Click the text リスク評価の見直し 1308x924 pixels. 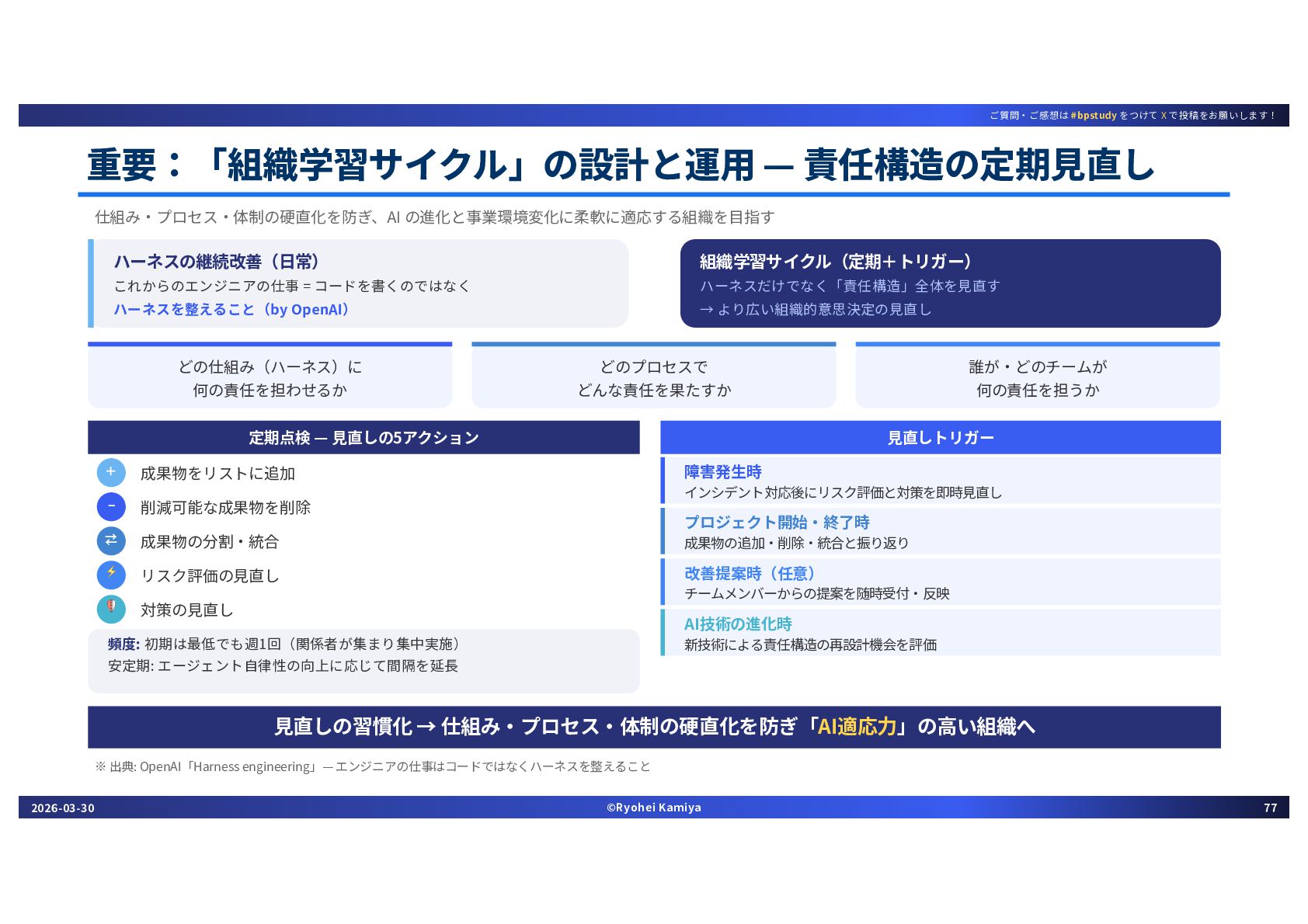tap(209, 576)
